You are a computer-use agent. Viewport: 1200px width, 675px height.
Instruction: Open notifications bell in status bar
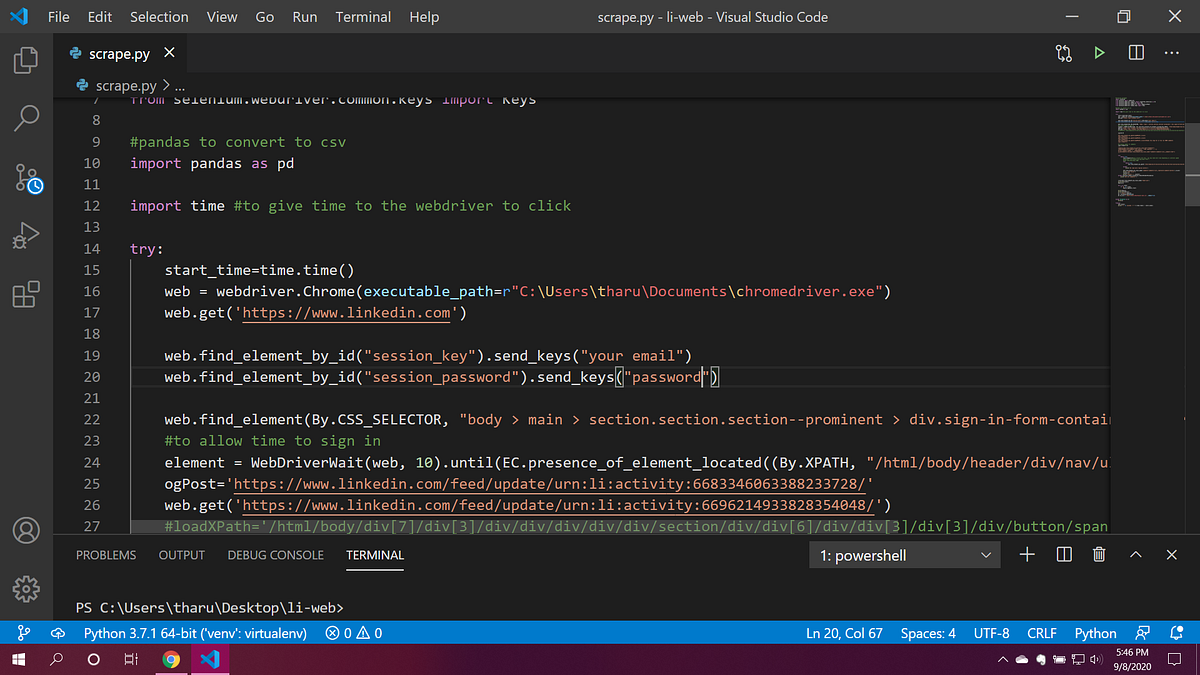pos(1176,633)
